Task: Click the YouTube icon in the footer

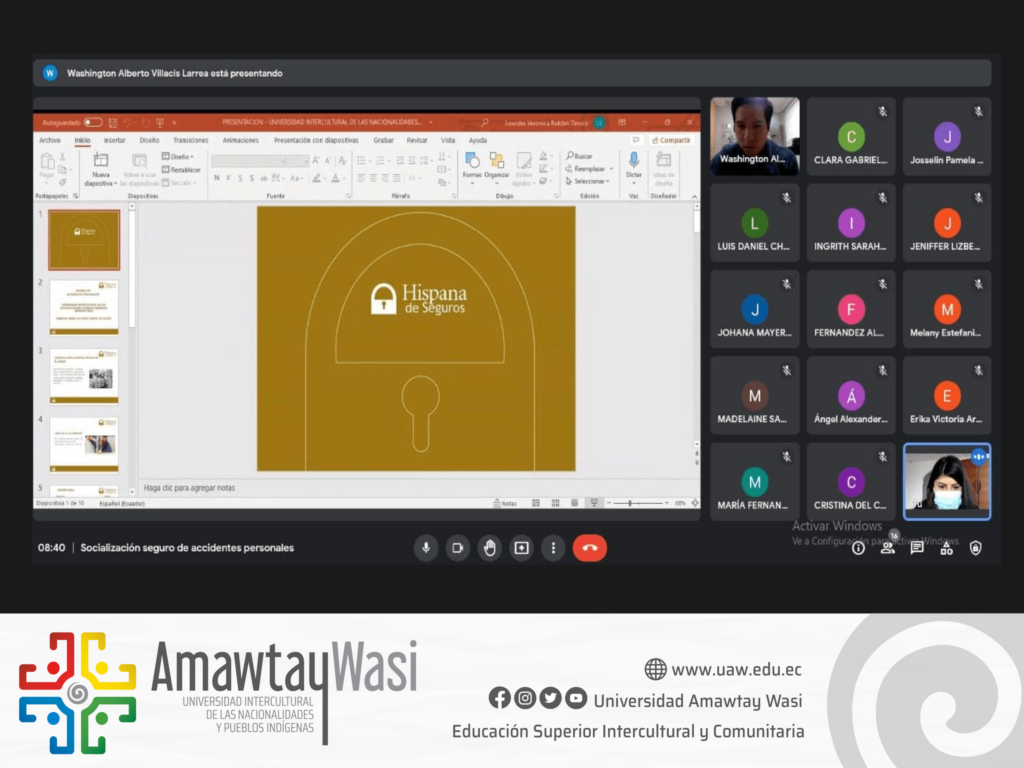Action: pyautogui.click(x=575, y=698)
